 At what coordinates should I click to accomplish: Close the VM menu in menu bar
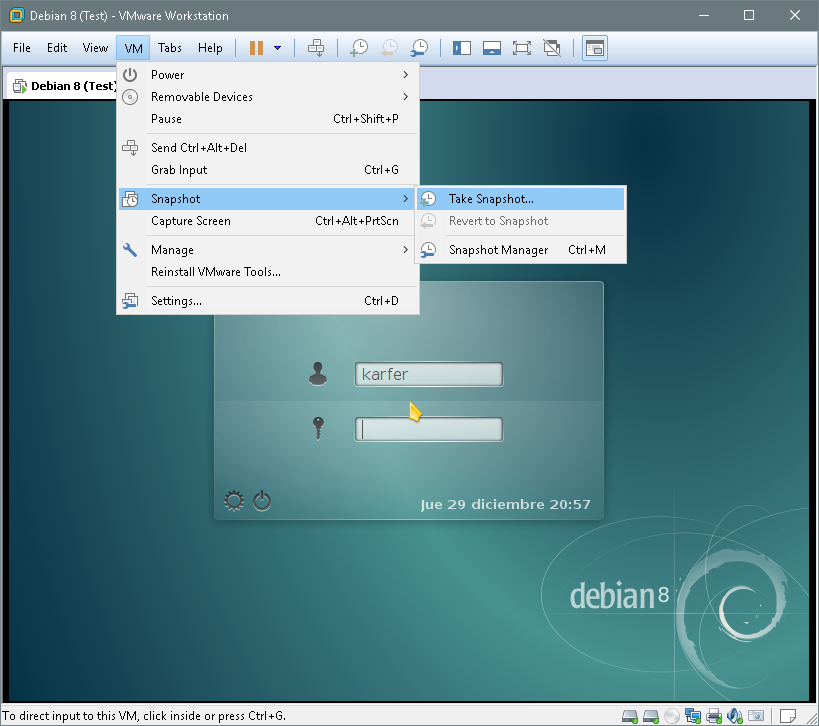(x=133, y=49)
